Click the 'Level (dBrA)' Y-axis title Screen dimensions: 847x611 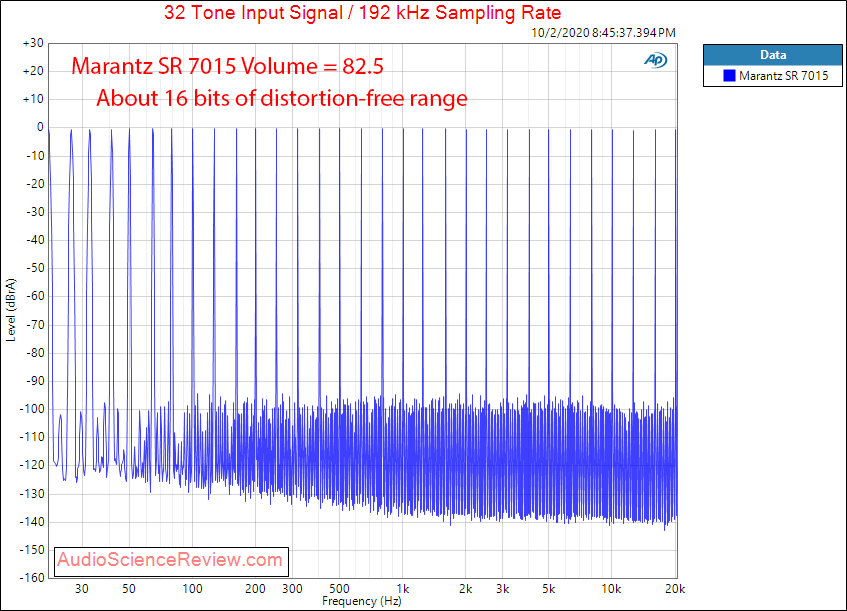point(11,310)
